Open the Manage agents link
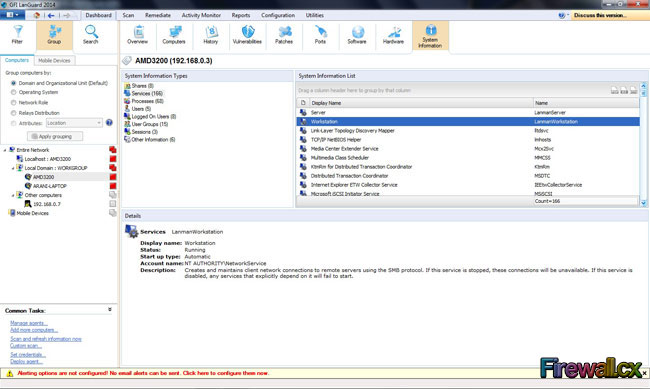Viewport: 650px width, 389px height. [x=29, y=323]
